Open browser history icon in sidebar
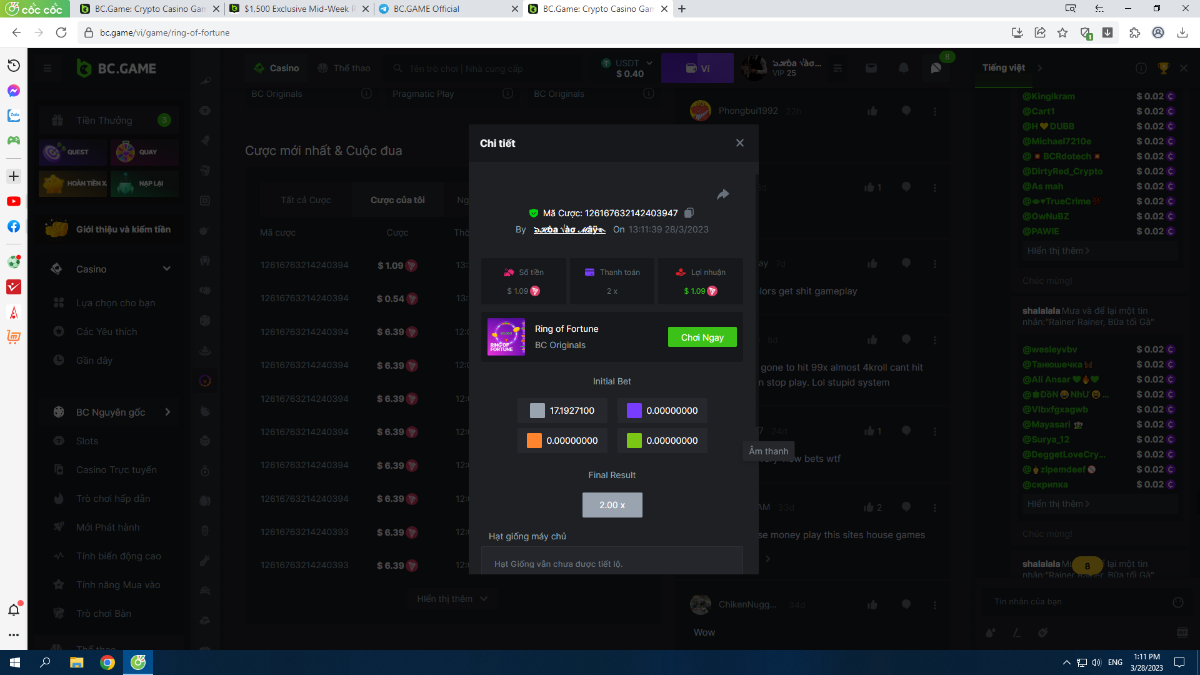1200x675 pixels. pos(14,65)
